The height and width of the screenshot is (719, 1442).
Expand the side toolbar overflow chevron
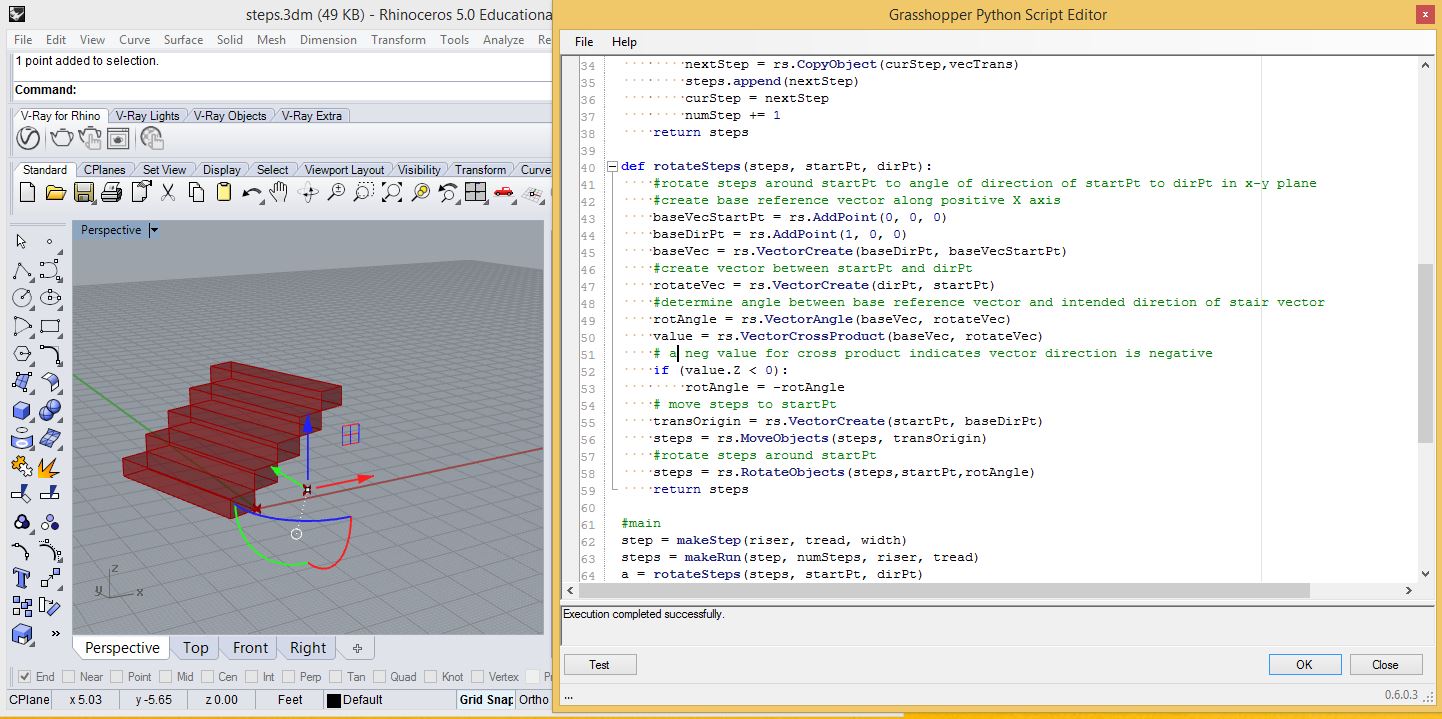55,634
